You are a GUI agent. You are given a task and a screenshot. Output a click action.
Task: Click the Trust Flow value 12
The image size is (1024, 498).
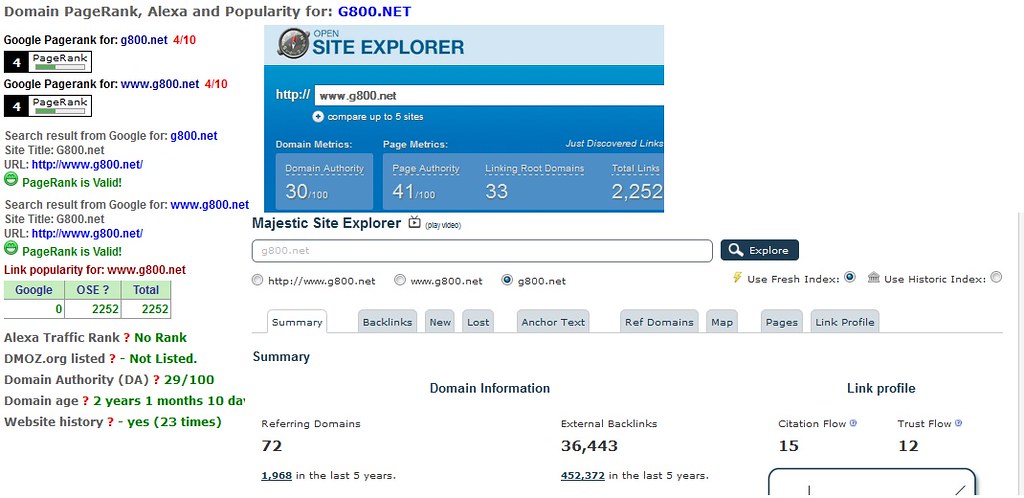pyautogui.click(x=908, y=446)
